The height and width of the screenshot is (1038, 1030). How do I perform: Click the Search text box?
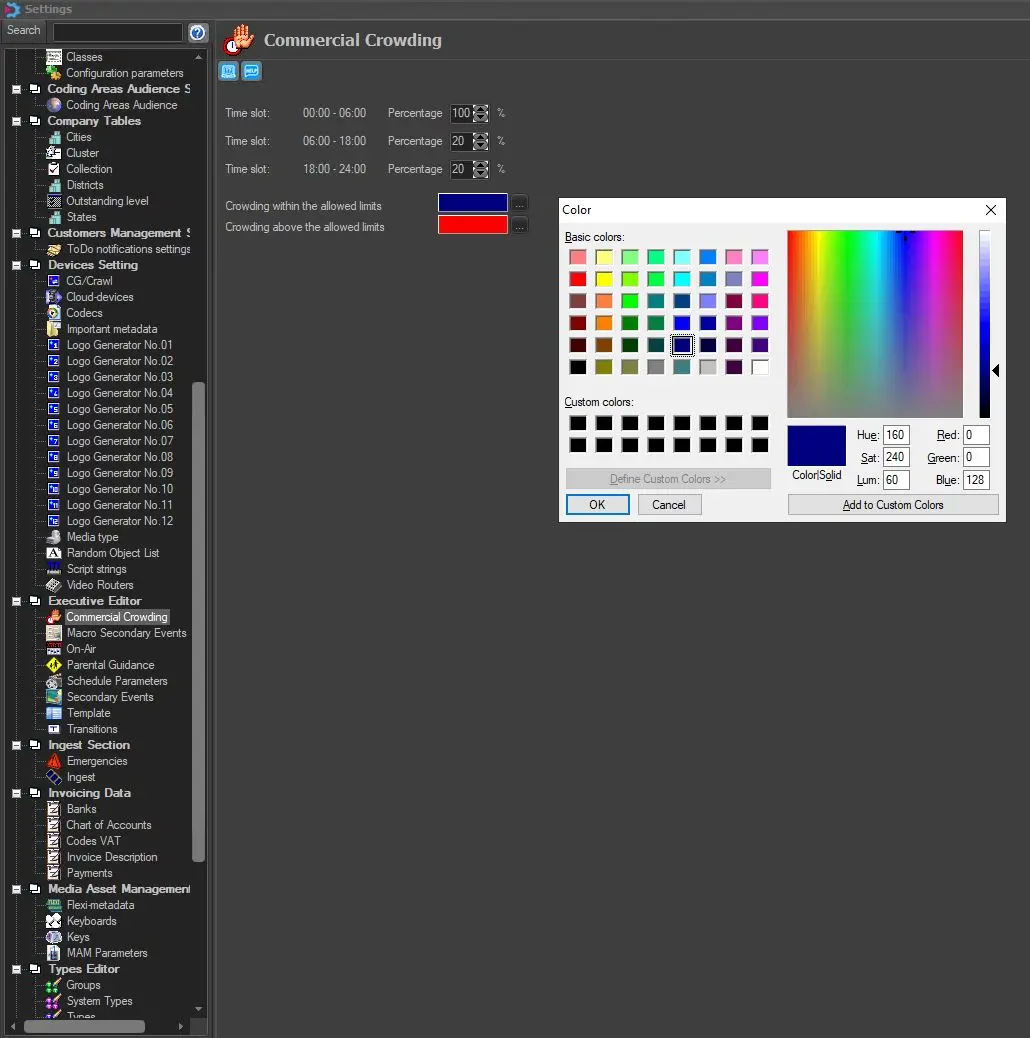pyautogui.click(x=117, y=32)
